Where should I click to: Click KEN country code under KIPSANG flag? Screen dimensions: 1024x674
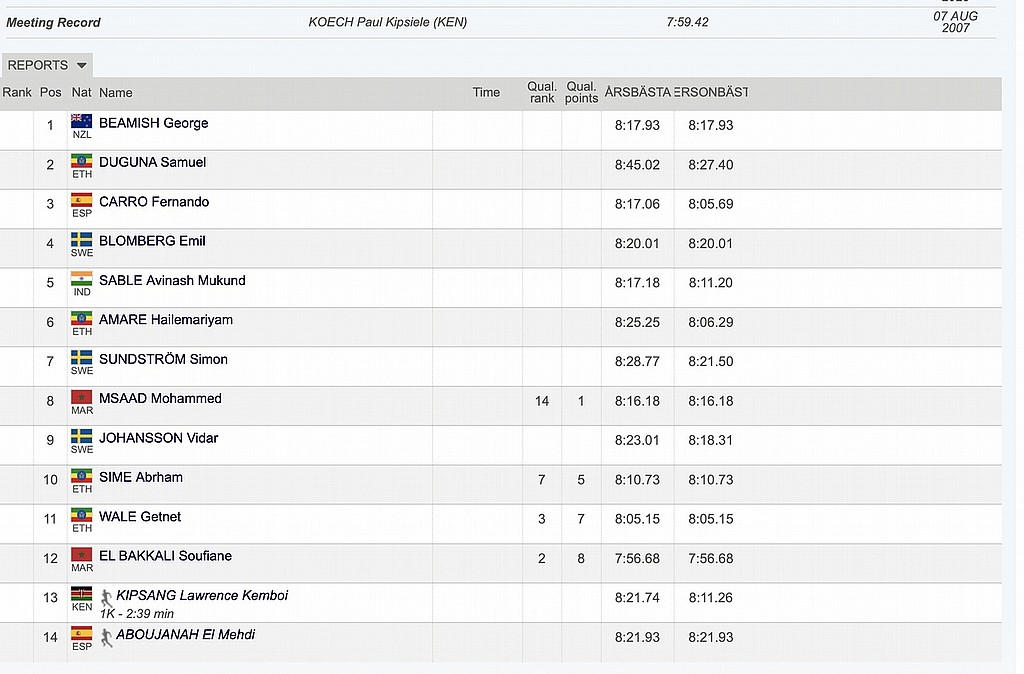click(x=82, y=607)
